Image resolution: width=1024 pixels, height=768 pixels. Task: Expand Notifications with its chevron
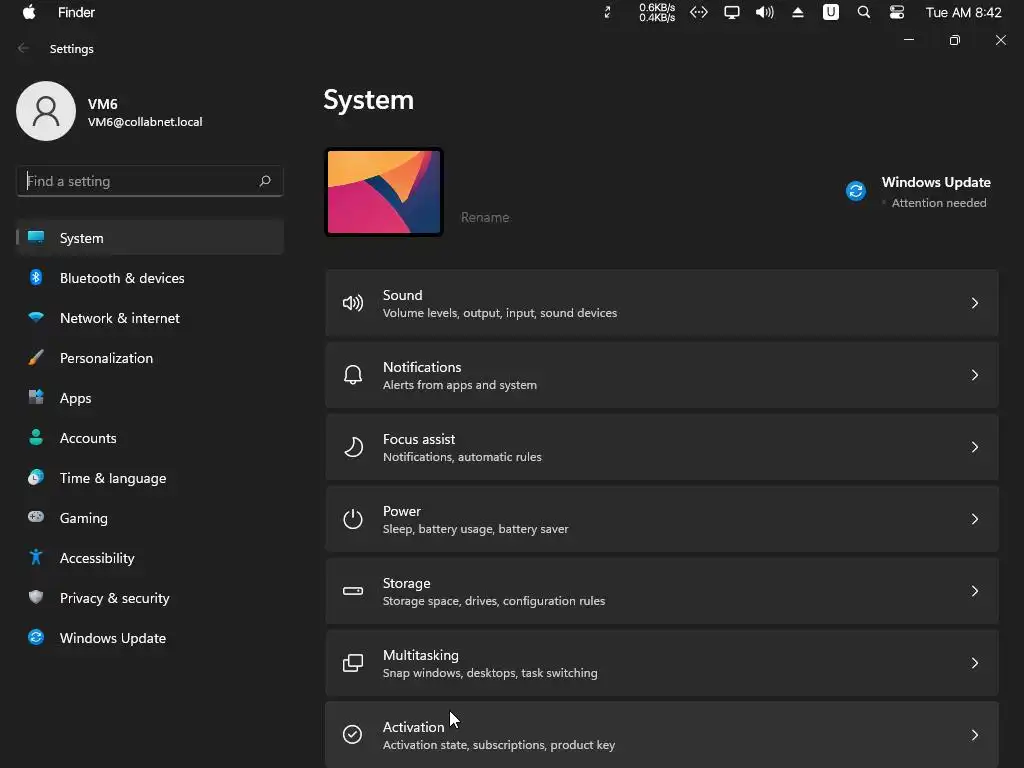[x=974, y=375]
